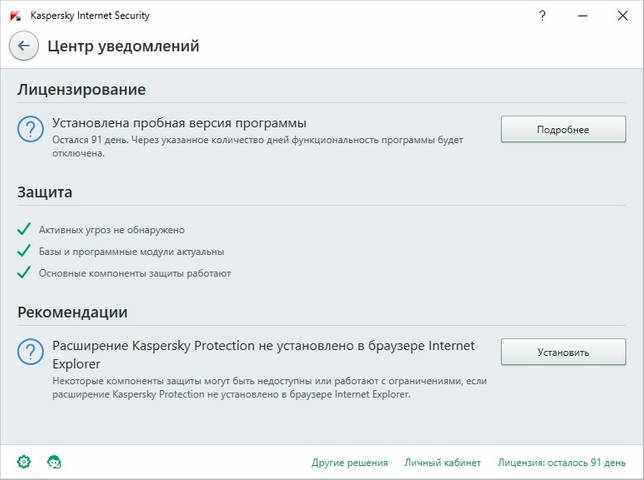This screenshot has width=644, height=480.
Task: Open the "Другие решения" link
Action: (350, 462)
